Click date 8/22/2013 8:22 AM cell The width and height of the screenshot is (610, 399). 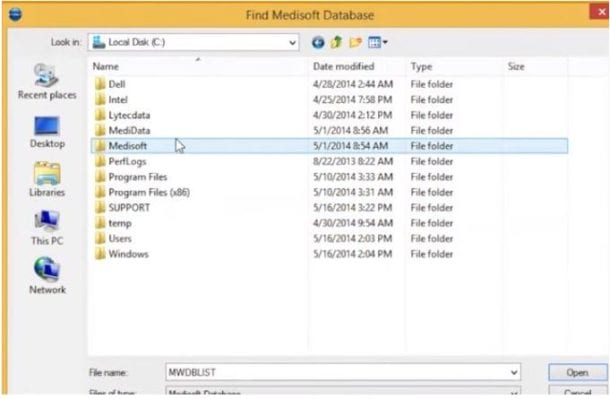pyautogui.click(x=353, y=161)
